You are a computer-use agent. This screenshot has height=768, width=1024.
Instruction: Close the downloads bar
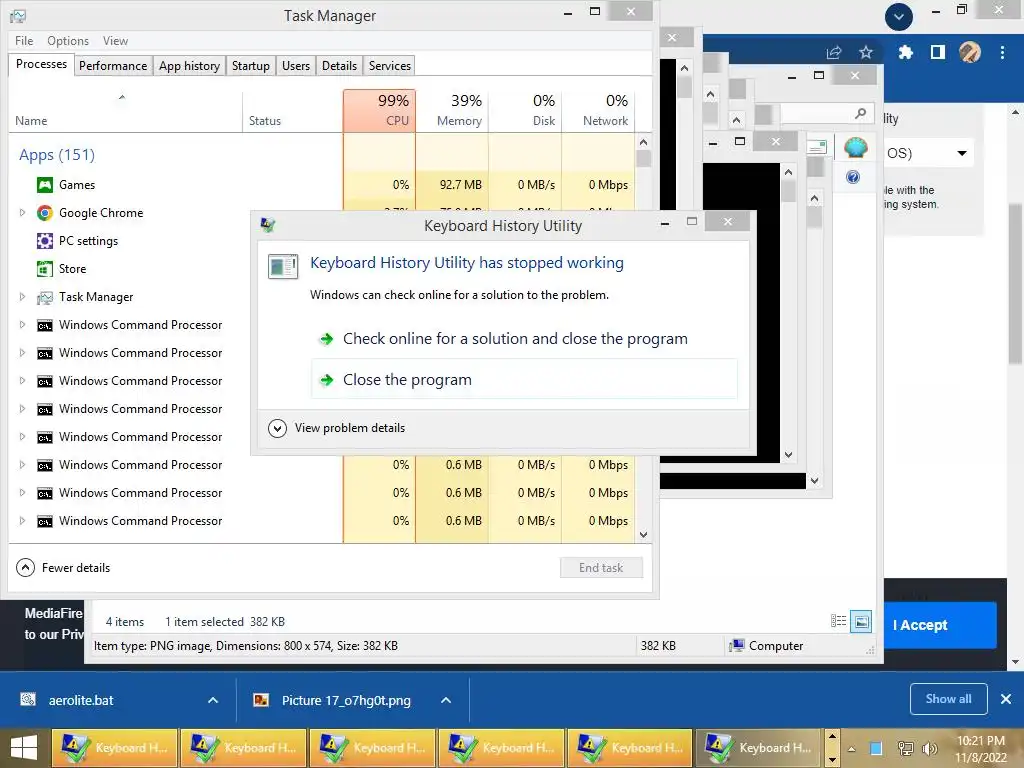point(1006,699)
